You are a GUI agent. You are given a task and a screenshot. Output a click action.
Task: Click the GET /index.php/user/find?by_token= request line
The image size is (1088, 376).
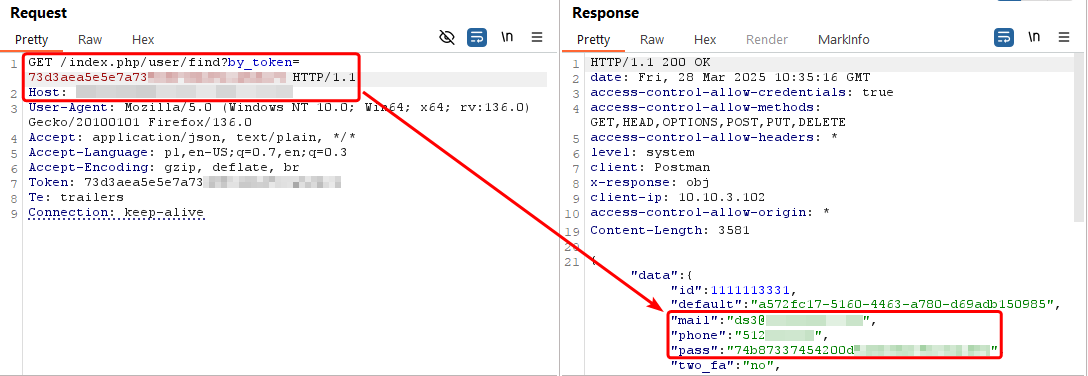(164, 62)
